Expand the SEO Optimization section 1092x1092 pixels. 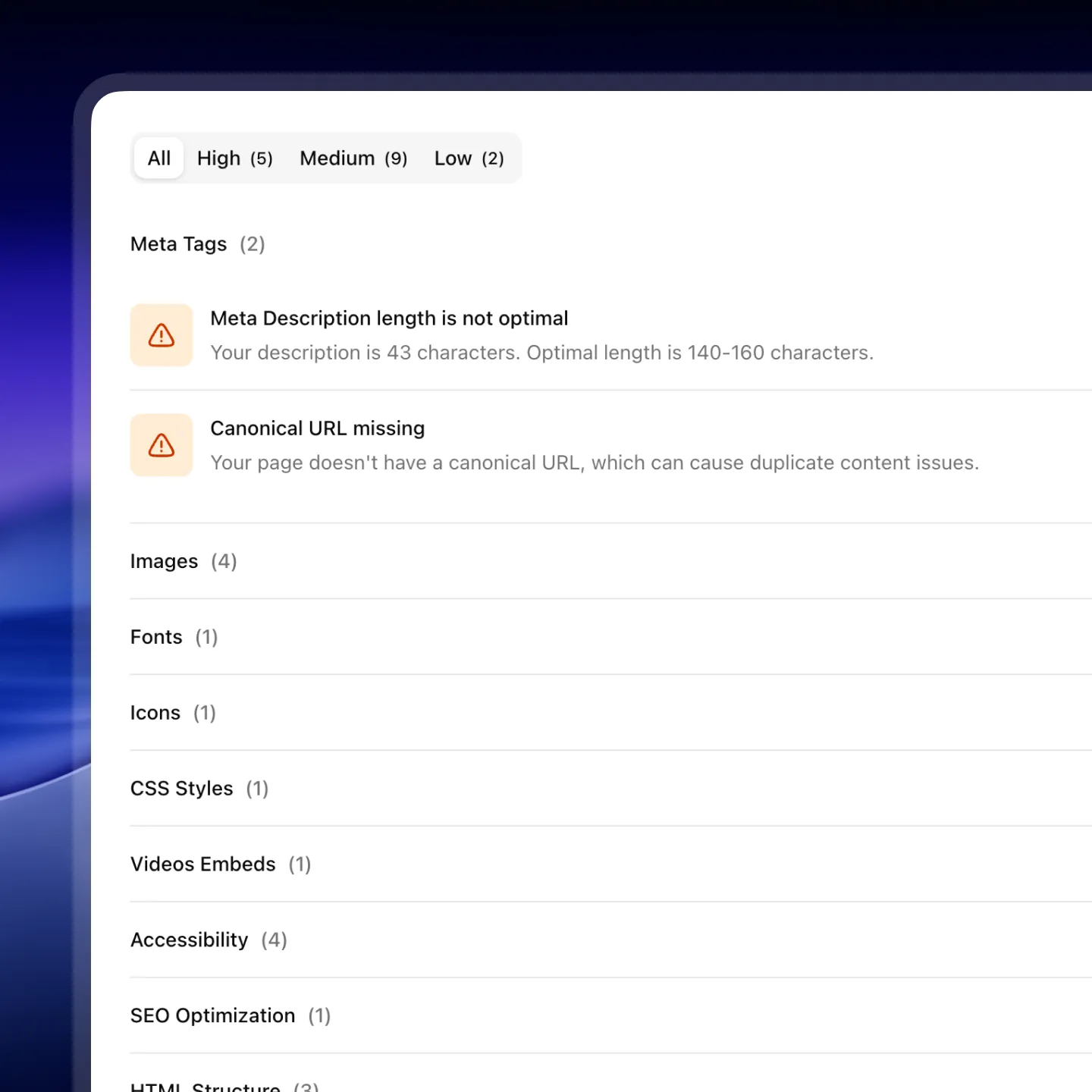pos(610,1016)
